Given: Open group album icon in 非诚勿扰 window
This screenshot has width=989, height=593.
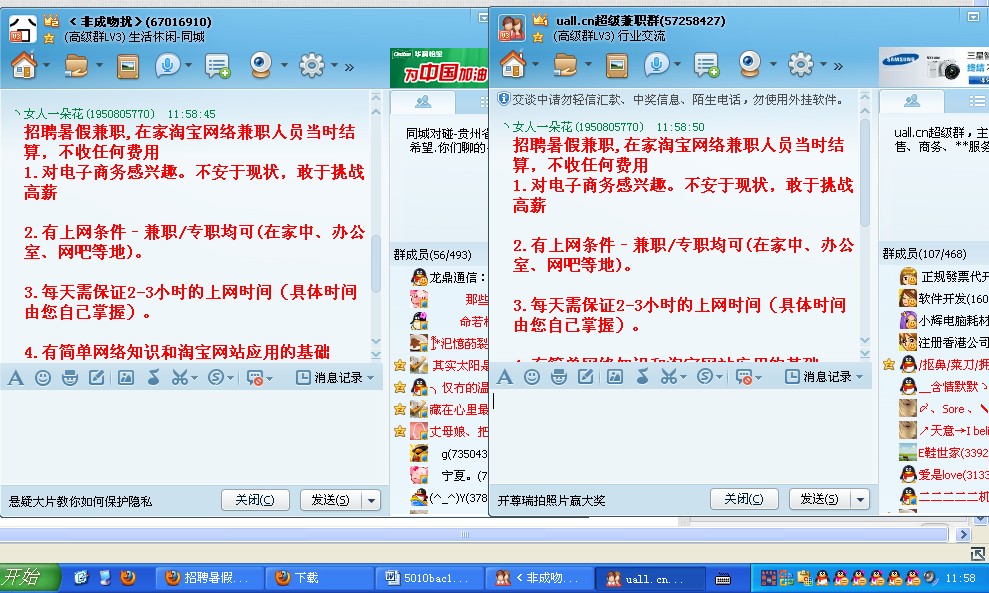Looking at the screenshot, I should [x=127, y=66].
